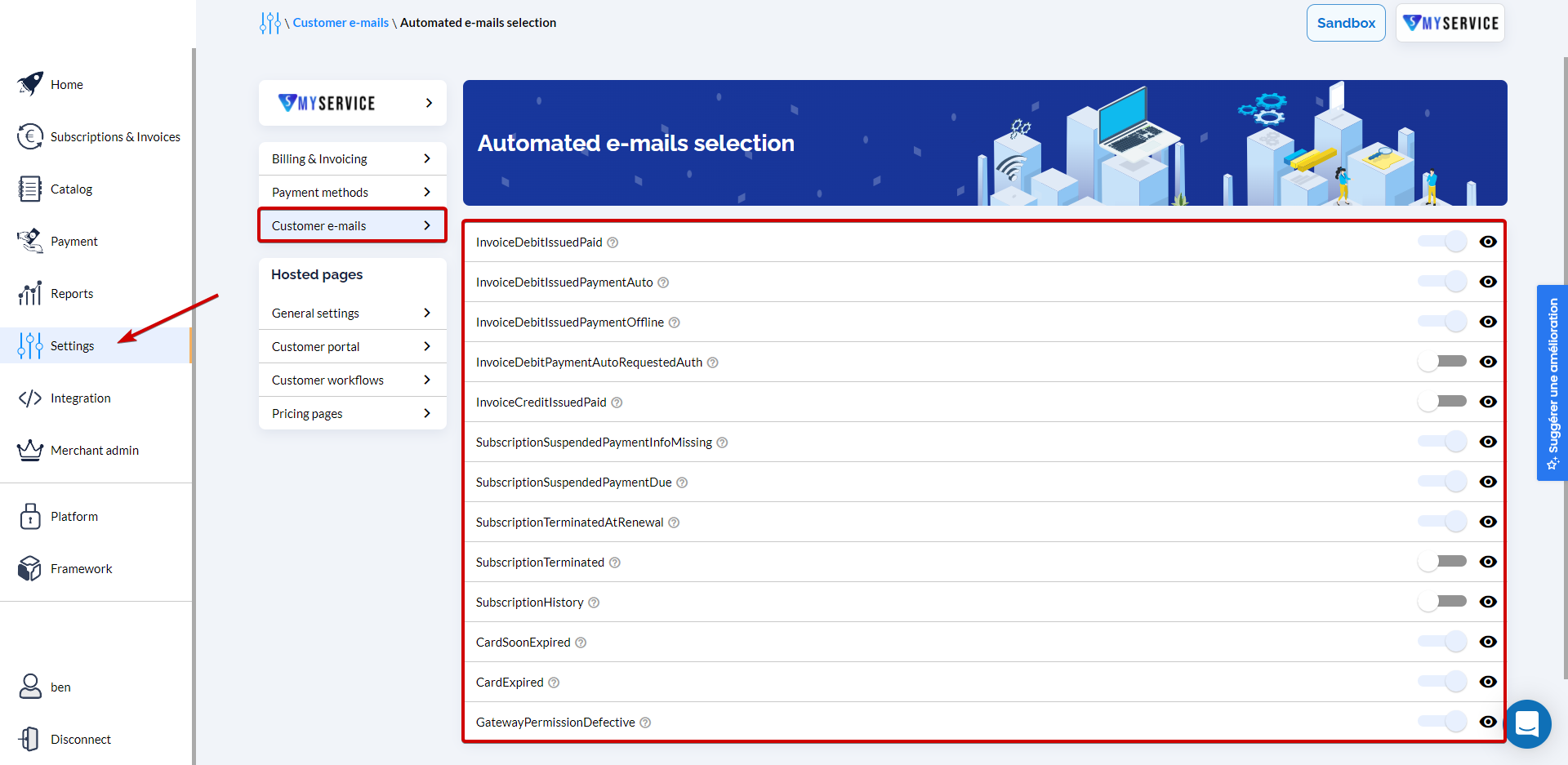Viewport: 1568px width, 765px height.
Task: Click help icon next to CardSoonExpired
Action: click(x=581, y=643)
